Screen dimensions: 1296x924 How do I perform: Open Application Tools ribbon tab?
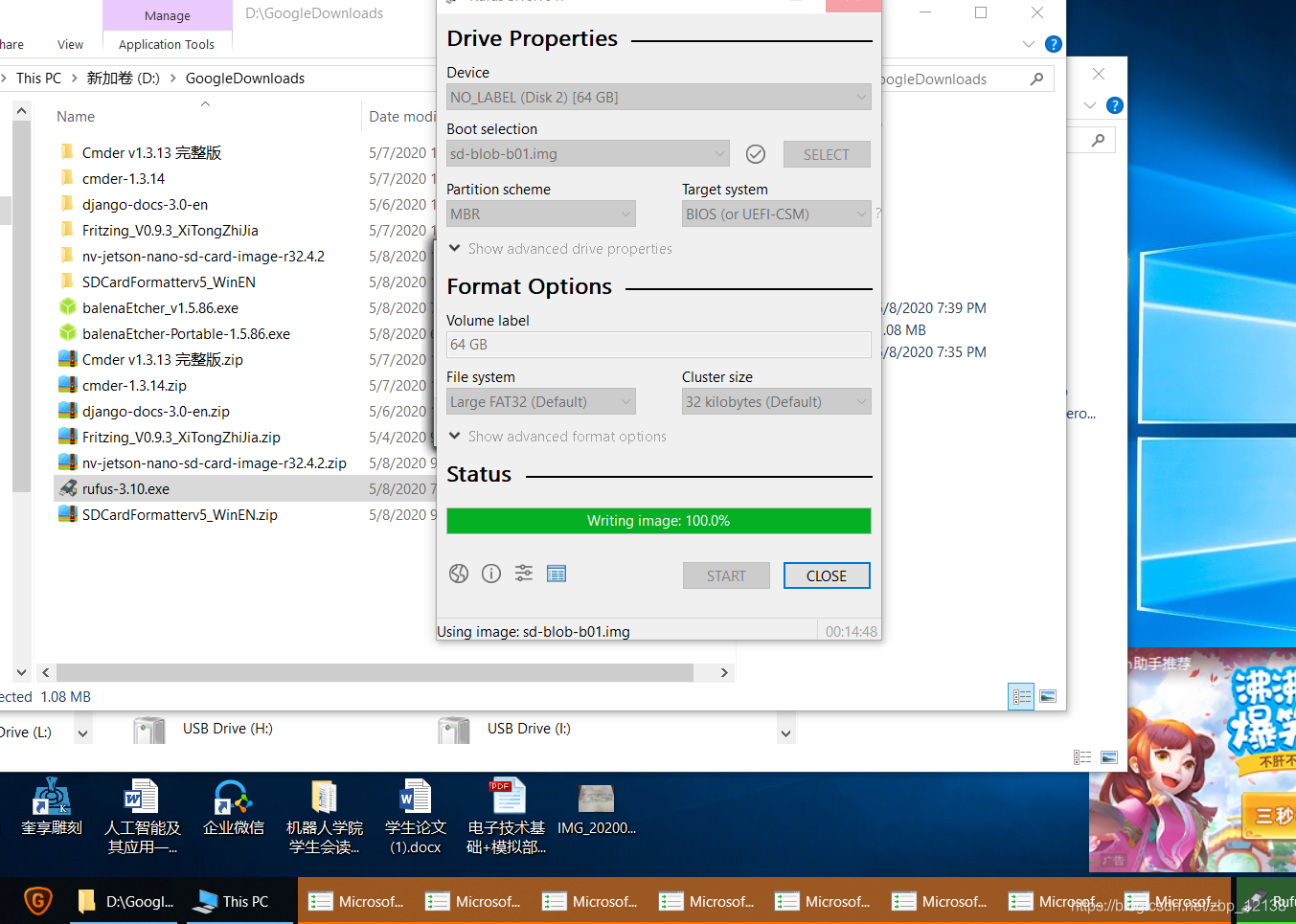point(167,44)
